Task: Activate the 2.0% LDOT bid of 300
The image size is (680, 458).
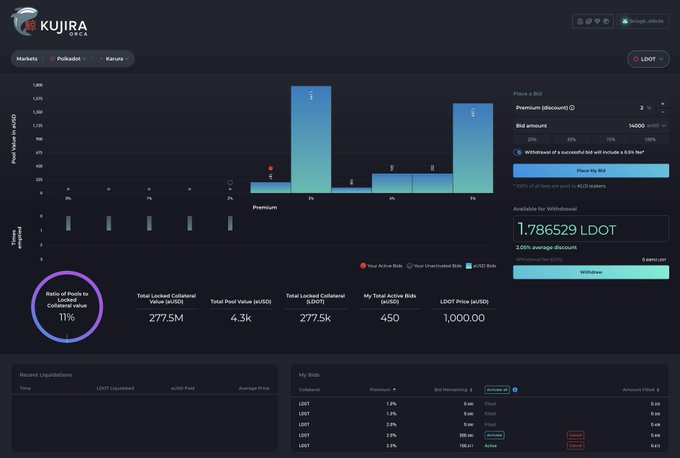Action: tap(494, 435)
